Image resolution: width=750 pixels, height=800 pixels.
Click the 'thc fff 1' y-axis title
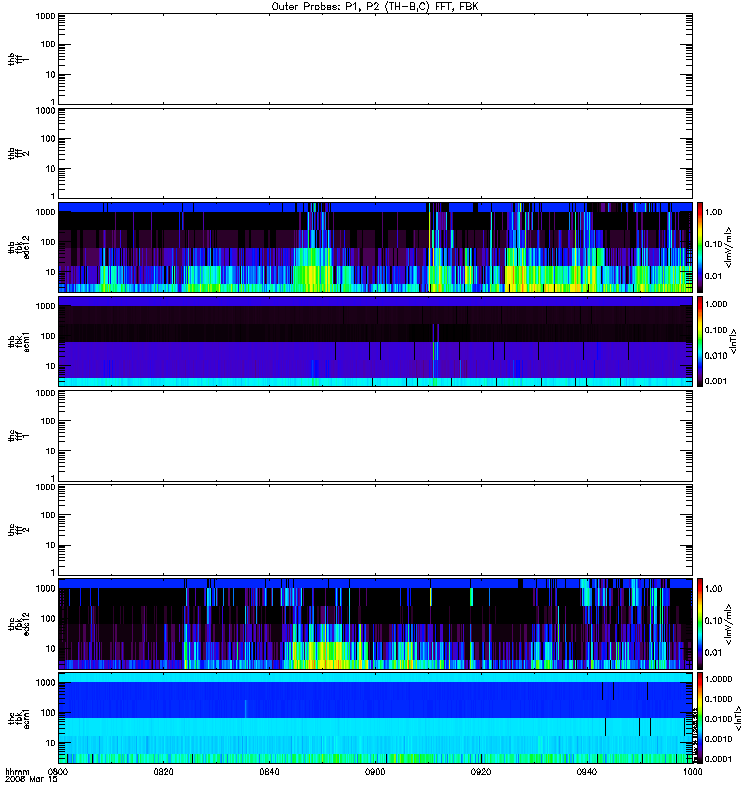[x=18, y=436]
